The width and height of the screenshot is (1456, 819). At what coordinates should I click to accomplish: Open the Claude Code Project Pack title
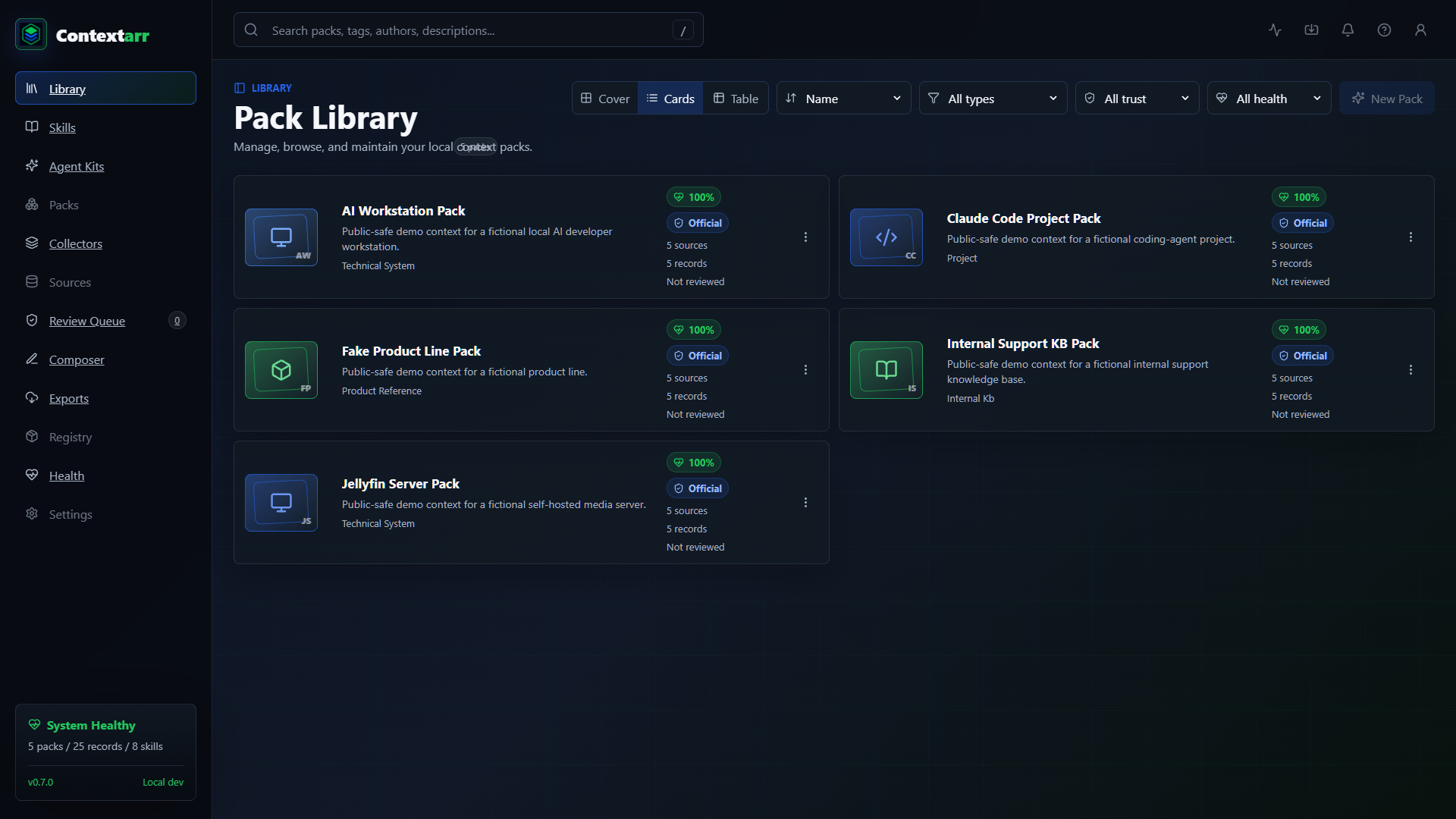(1024, 218)
